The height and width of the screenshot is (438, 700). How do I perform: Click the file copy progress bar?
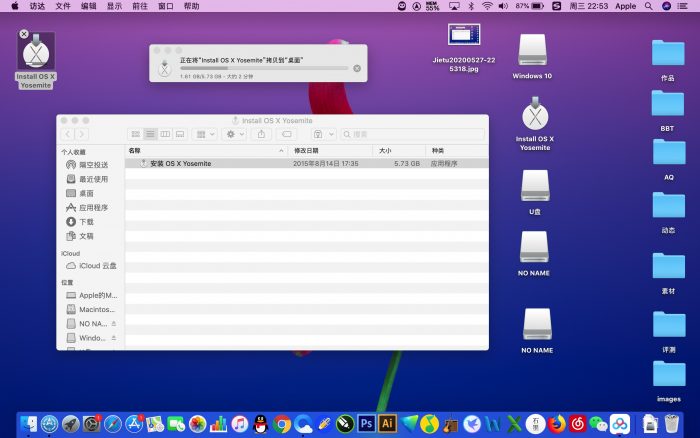(x=264, y=68)
